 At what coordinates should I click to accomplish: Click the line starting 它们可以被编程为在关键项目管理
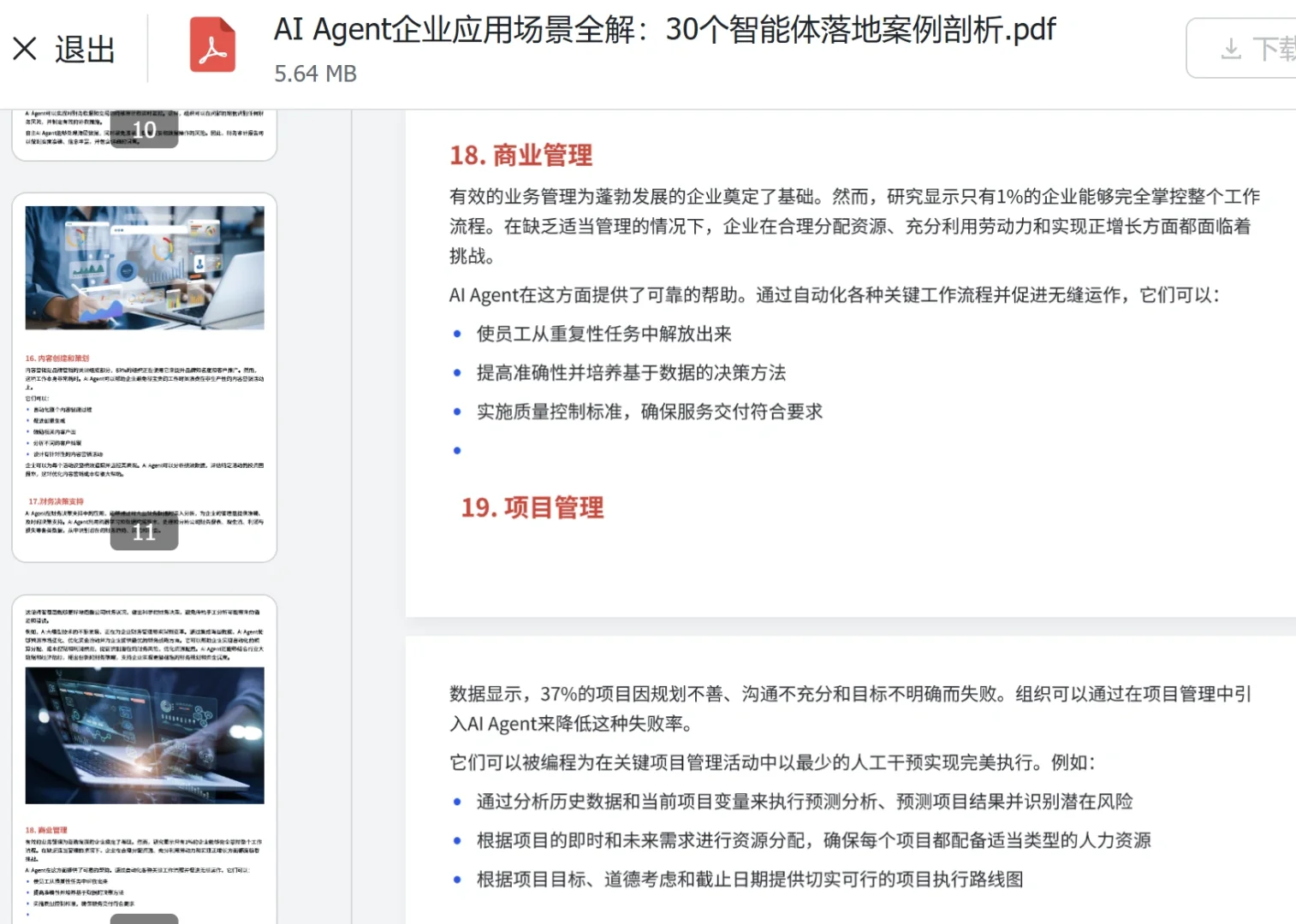772,762
